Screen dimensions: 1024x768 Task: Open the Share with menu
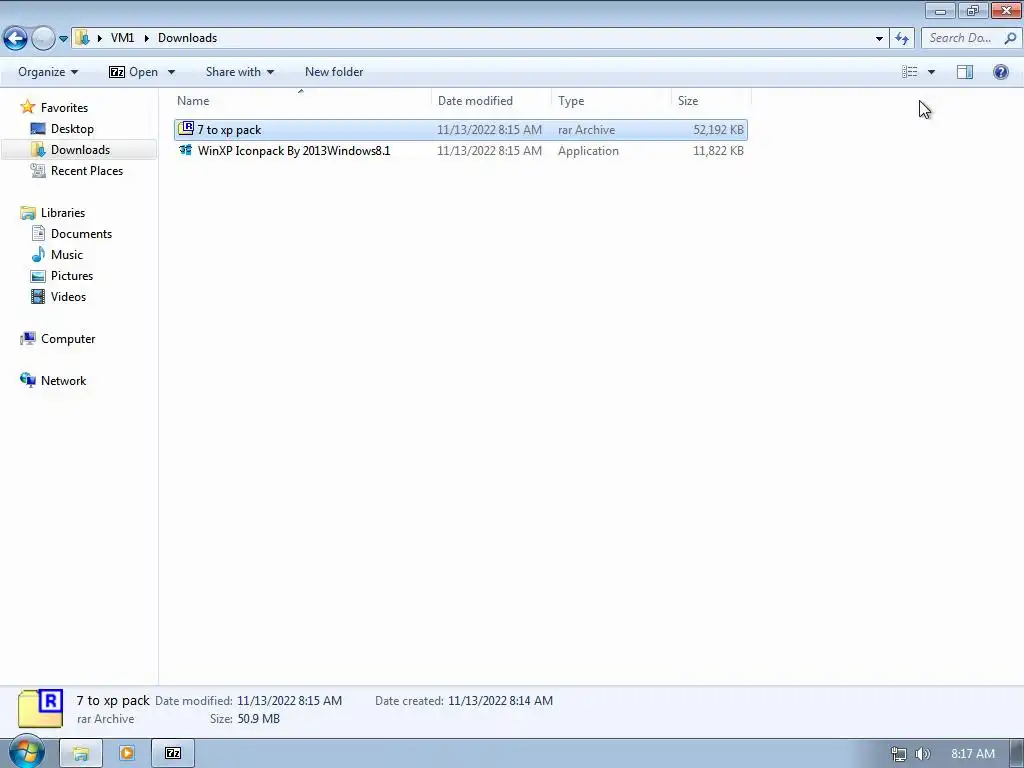pos(240,72)
